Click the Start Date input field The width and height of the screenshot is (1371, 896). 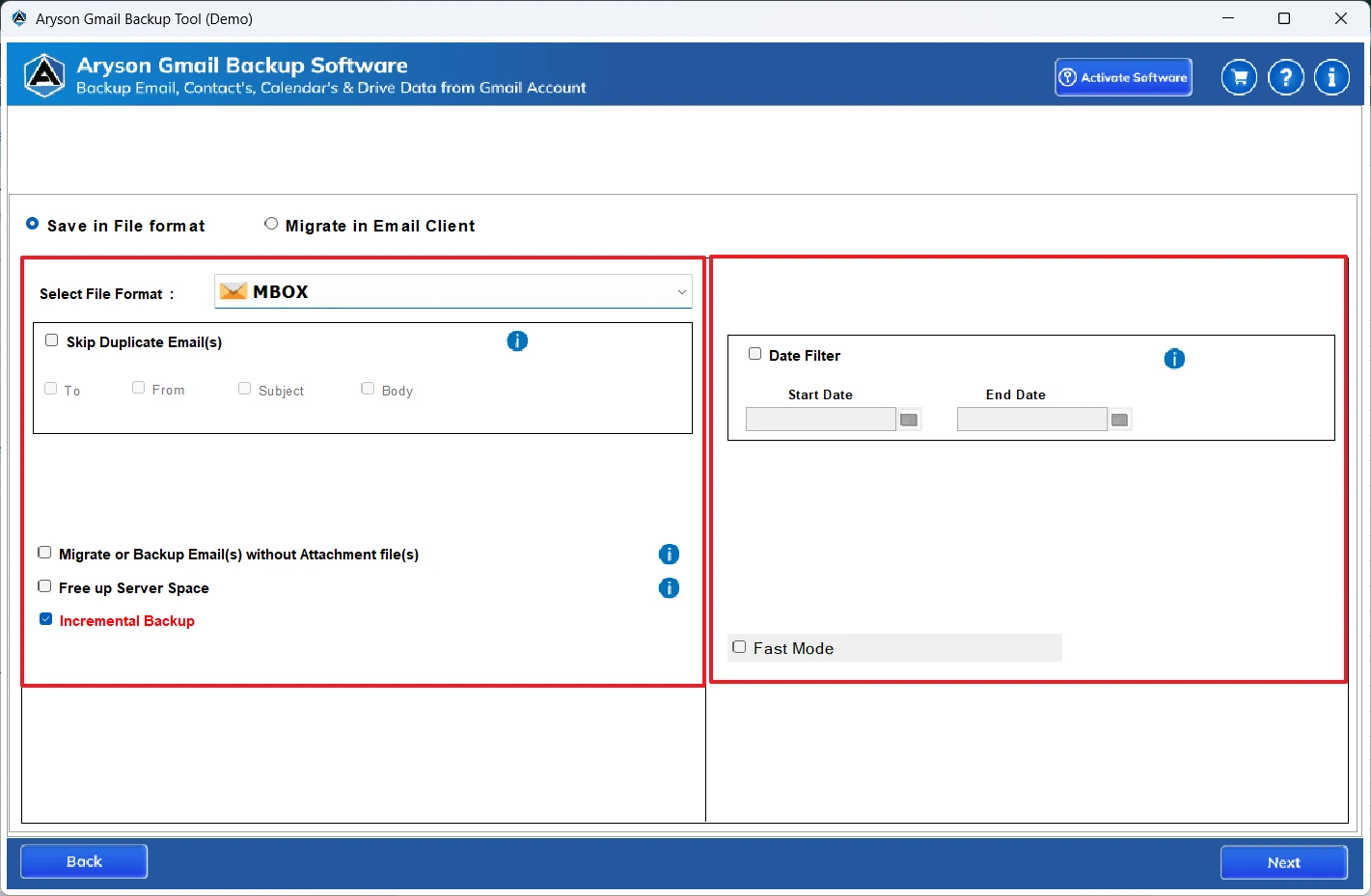click(x=821, y=420)
